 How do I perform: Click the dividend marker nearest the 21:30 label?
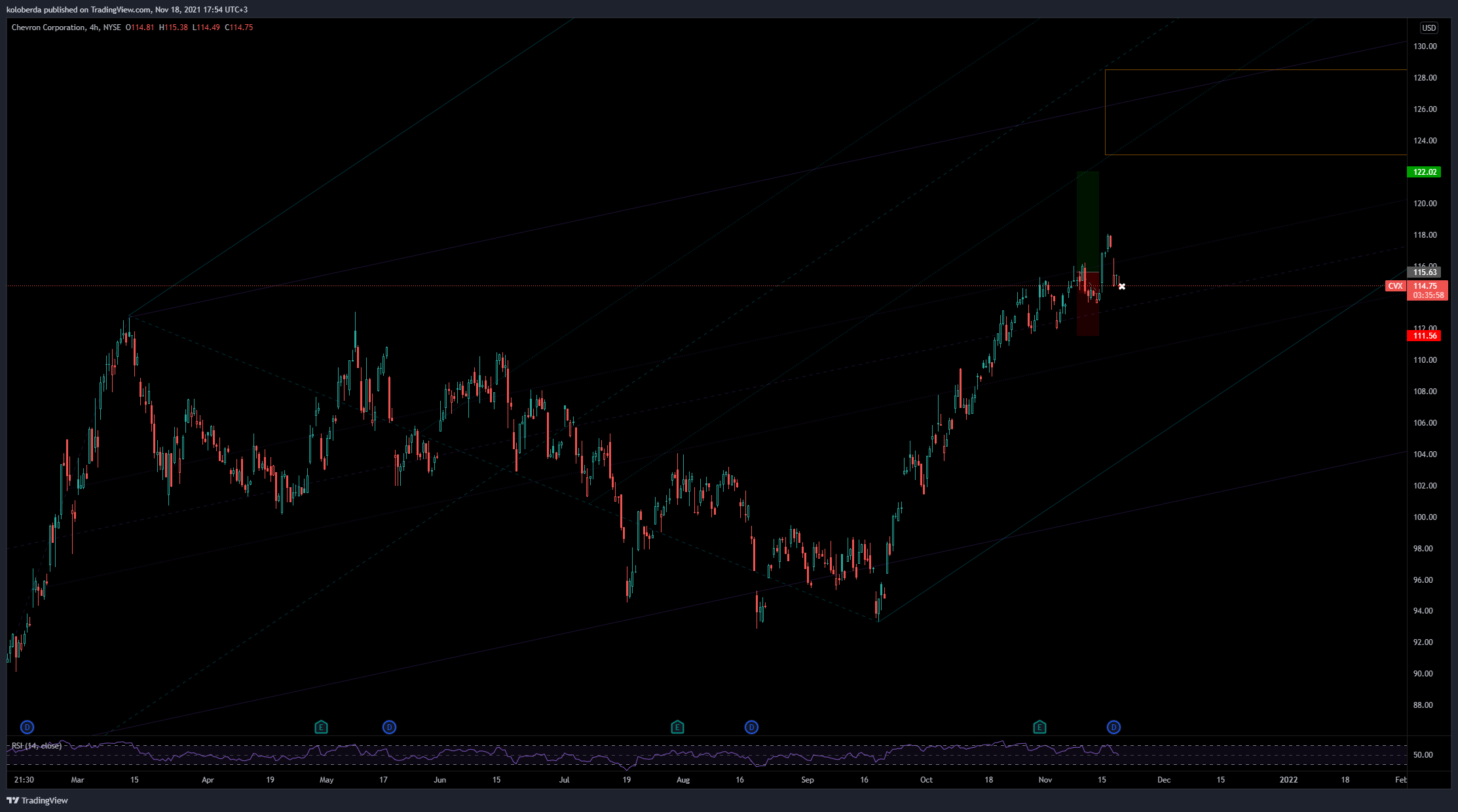(x=27, y=727)
